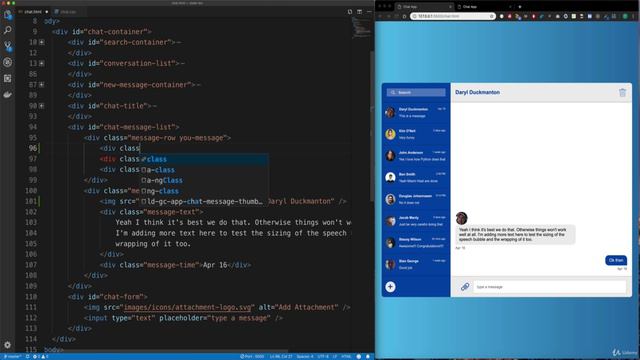Click the 'Ok then' sent message bubble
The height and width of the screenshot is (360, 640).
616,260
